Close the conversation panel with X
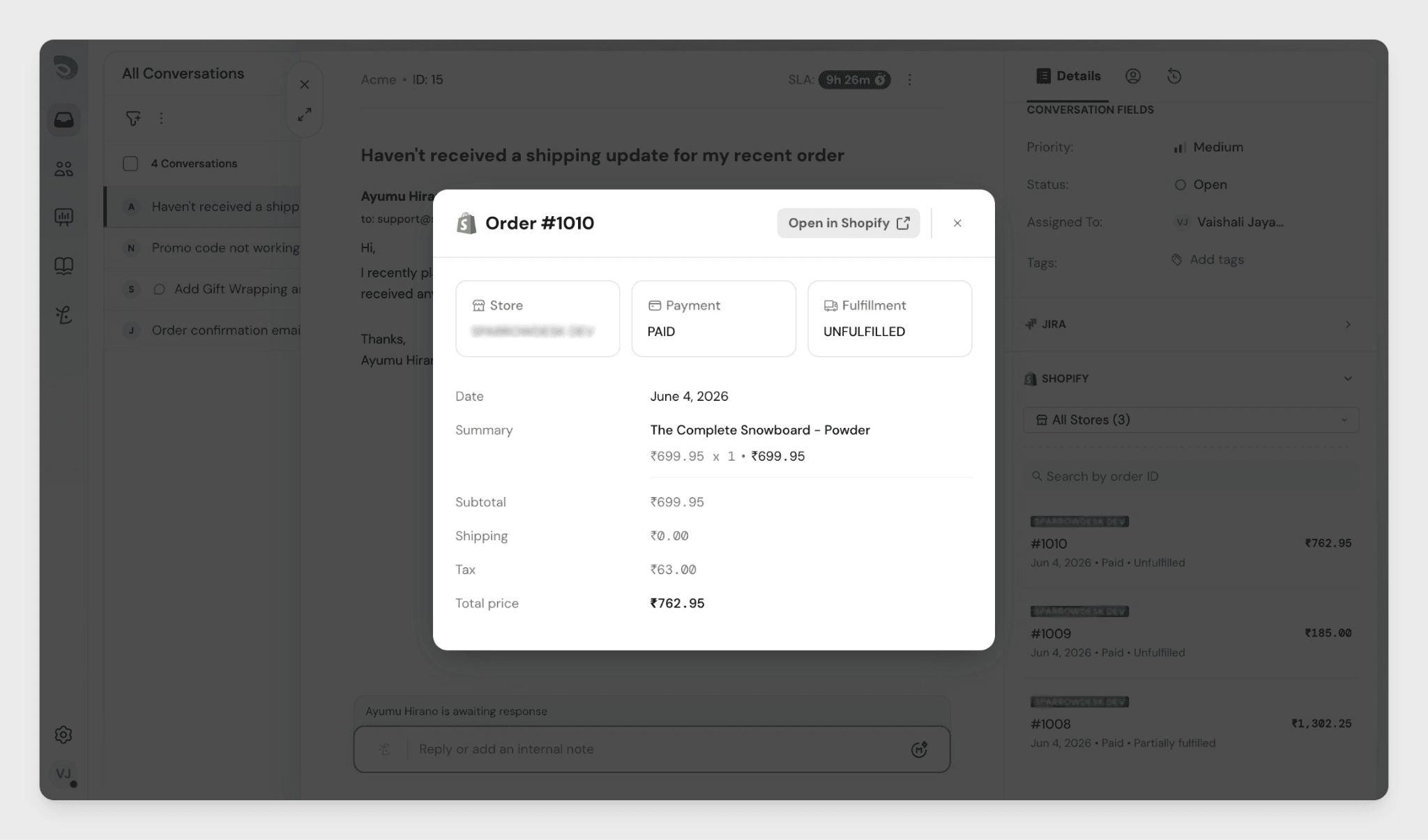This screenshot has height=840, width=1428. (305, 84)
